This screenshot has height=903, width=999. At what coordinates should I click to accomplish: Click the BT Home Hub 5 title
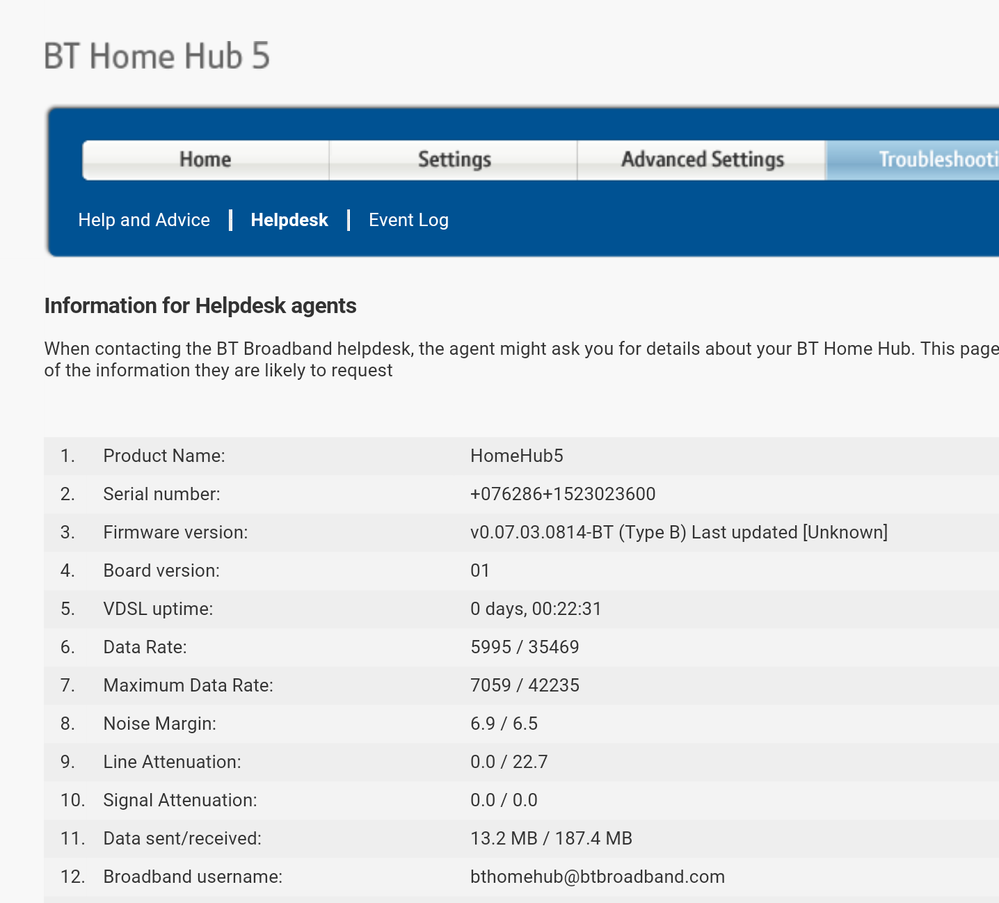click(x=157, y=56)
